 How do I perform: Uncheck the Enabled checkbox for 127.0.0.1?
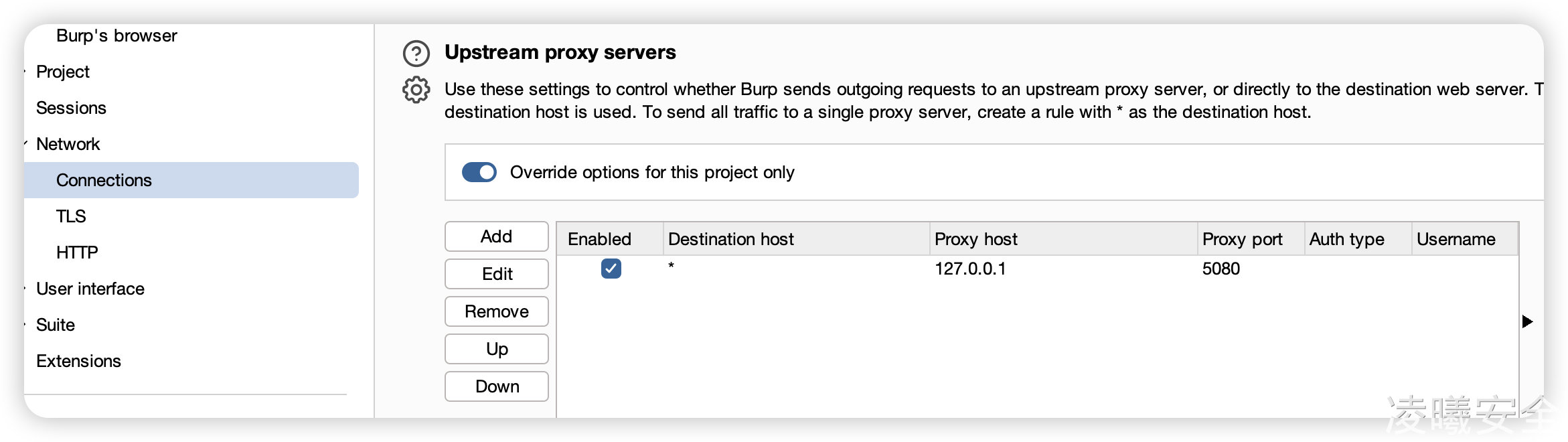click(x=611, y=269)
